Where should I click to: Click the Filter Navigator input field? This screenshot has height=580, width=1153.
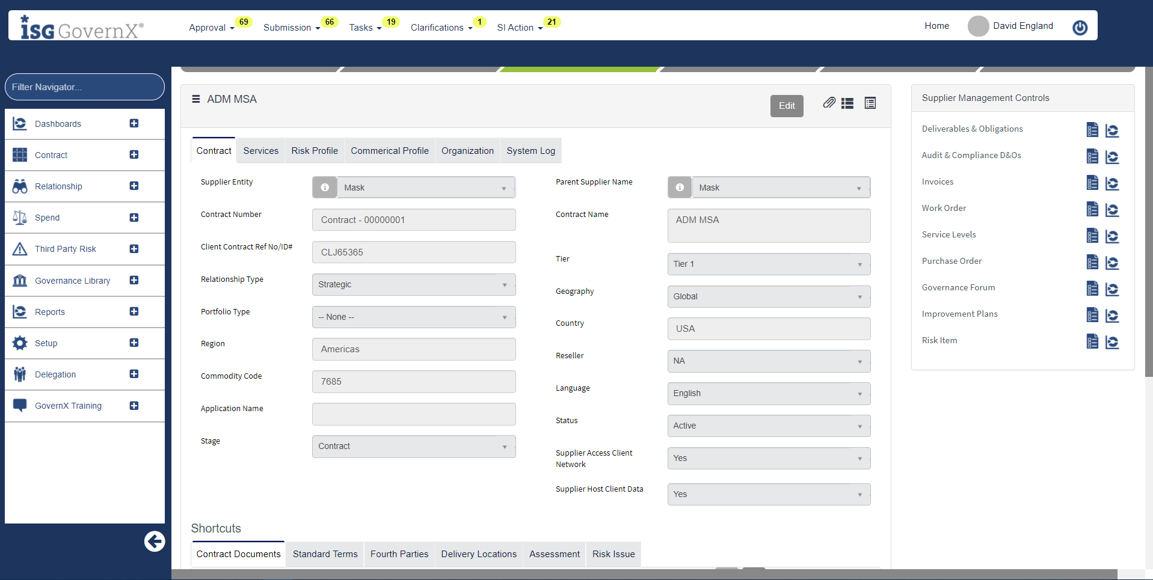84,87
